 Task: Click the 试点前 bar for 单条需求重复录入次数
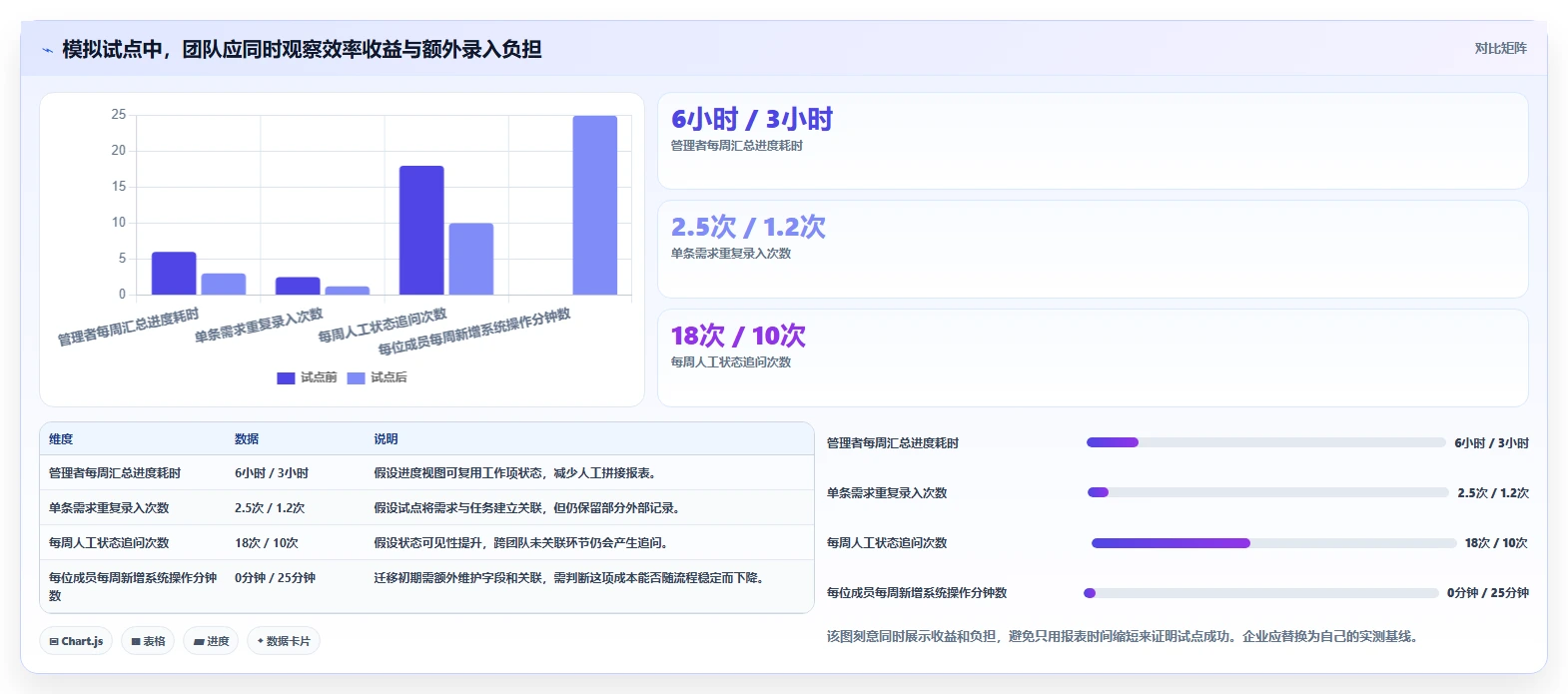[x=298, y=286]
